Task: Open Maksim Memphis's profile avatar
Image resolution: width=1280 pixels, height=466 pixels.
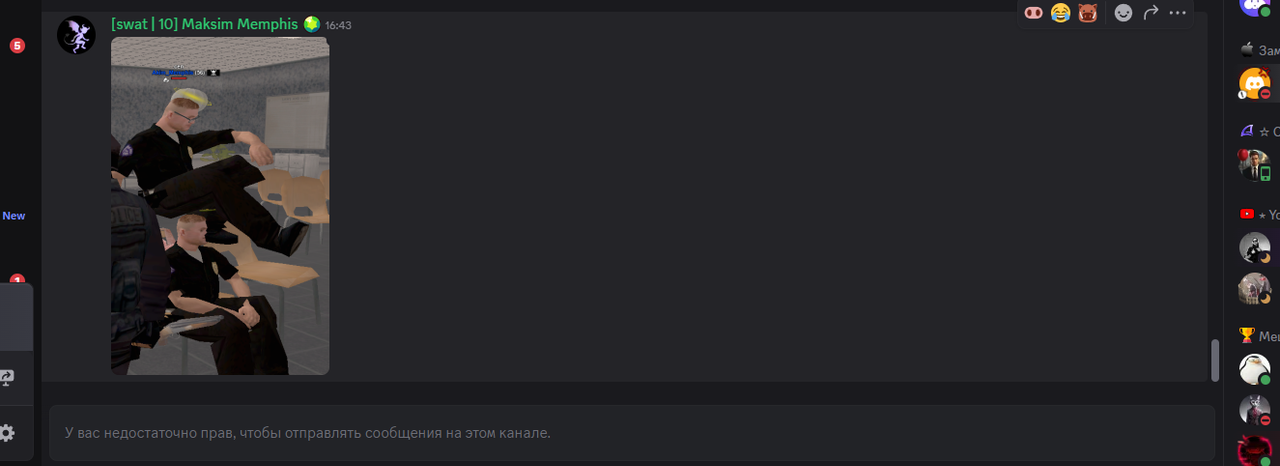Action: point(76,35)
